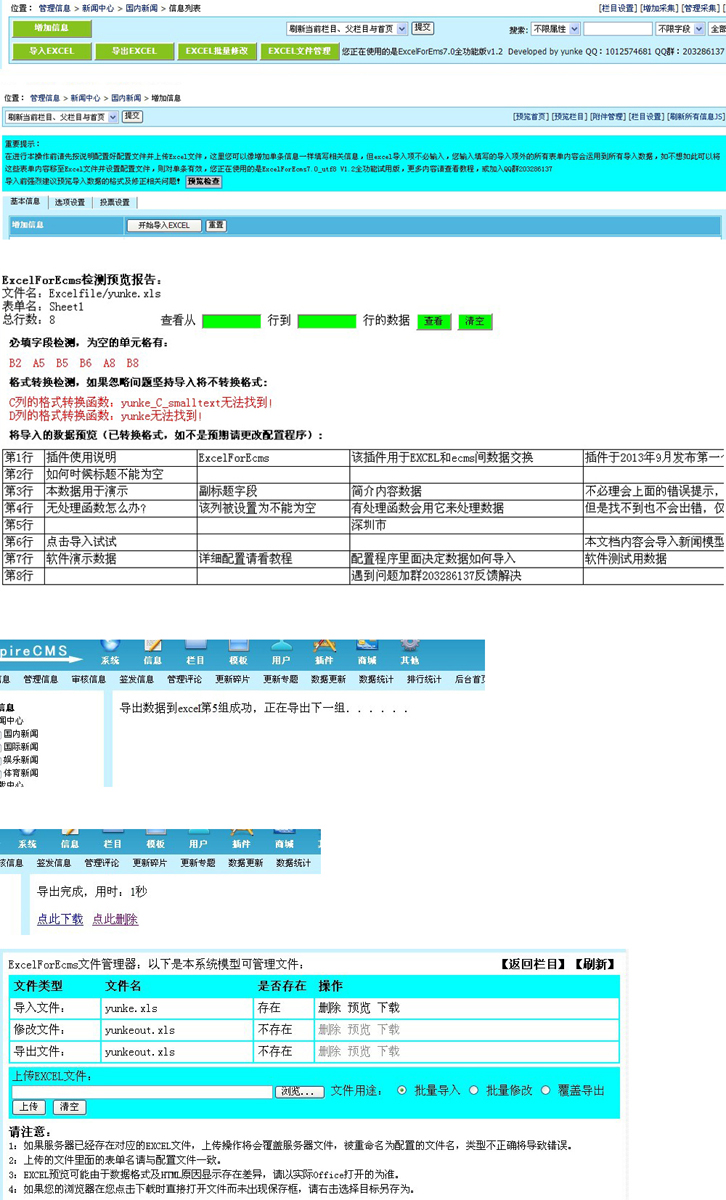The height and width of the screenshot is (1200, 726).
Task: Open 模板 icon in export-progress CMS header
Action: click(238, 652)
